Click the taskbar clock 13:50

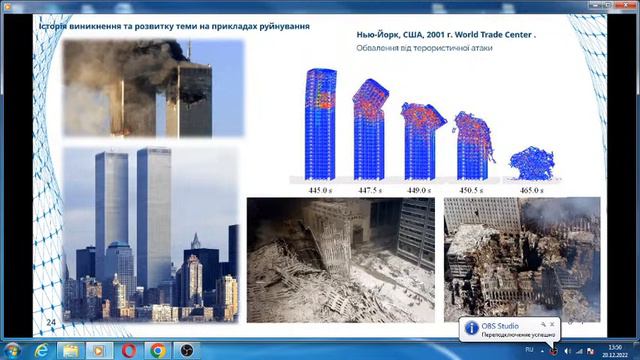tap(615, 351)
